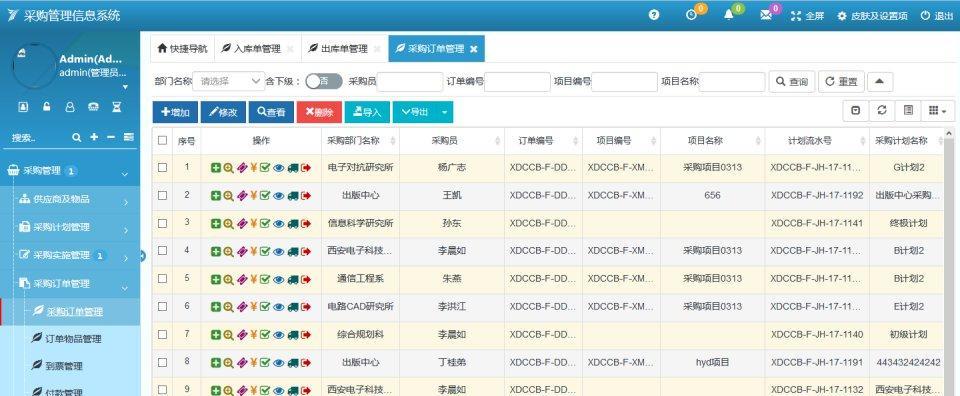The width and height of the screenshot is (960, 396).
Task: Click the user profile person icon in sidebar
Action: [70, 107]
